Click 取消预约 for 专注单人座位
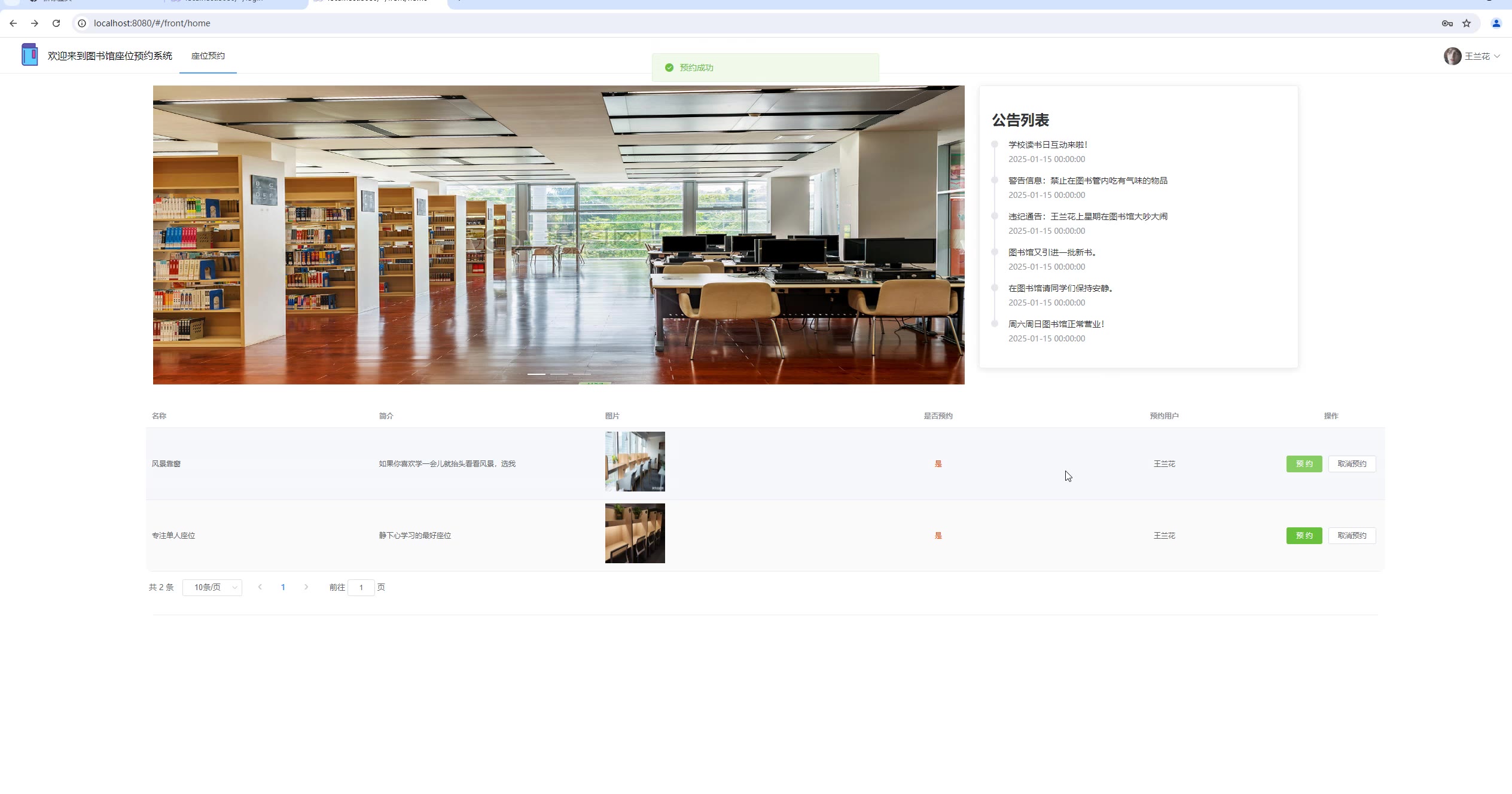This screenshot has height=794, width=1512. [x=1352, y=536]
